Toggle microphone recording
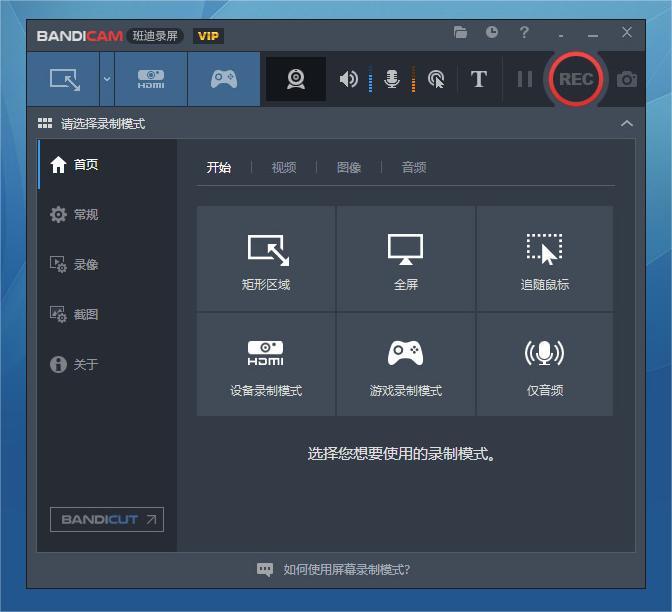Screen dimensions: 672x612 tap(392, 79)
